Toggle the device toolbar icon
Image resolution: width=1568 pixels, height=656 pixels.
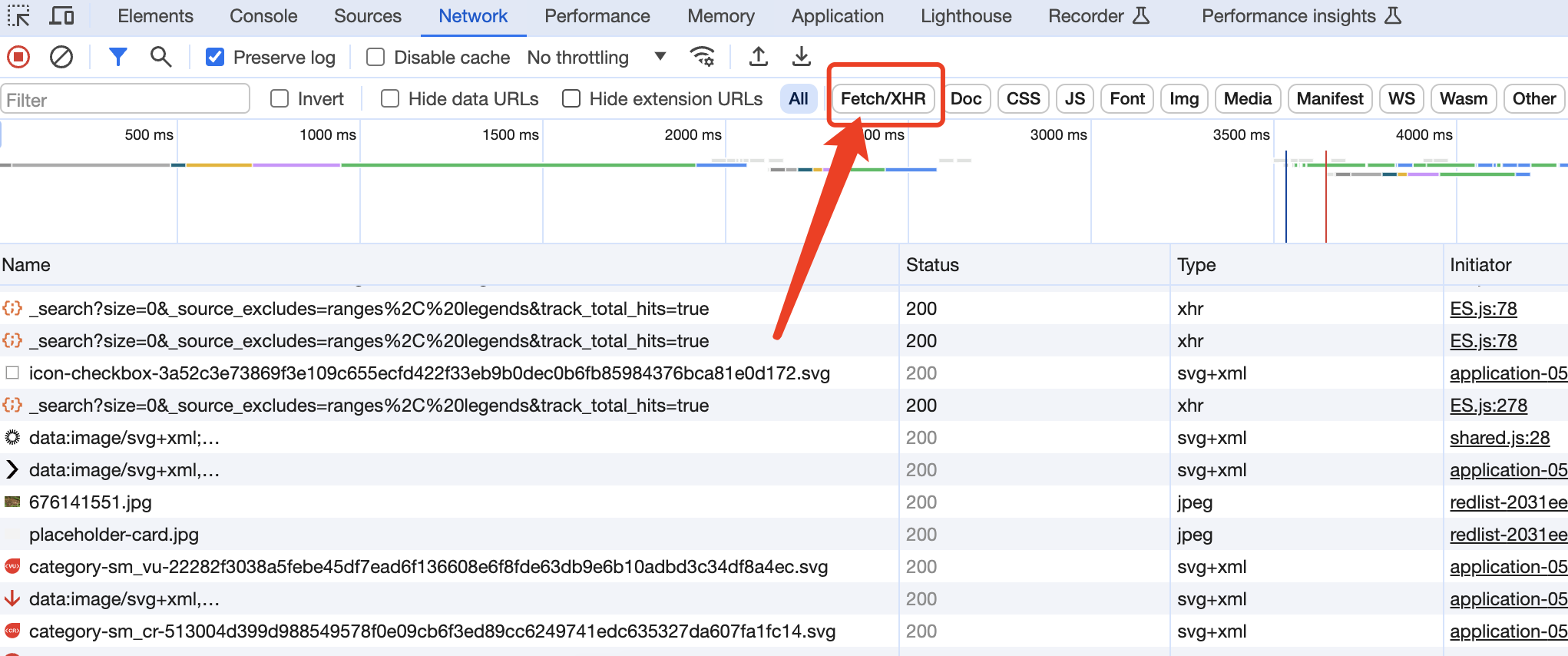pos(61,16)
